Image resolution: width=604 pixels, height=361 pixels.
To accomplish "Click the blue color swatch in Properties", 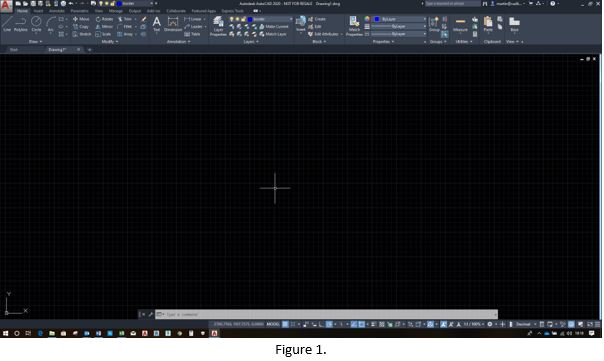I will (x=377, y=19).
